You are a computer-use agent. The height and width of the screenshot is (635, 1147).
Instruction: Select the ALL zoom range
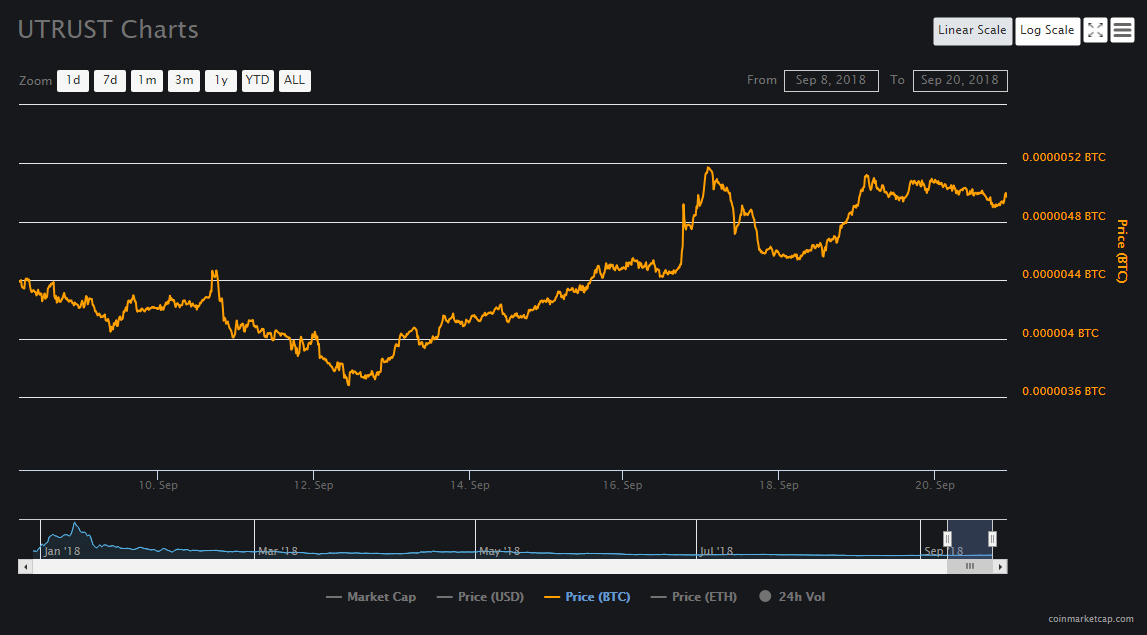point(294,80)
